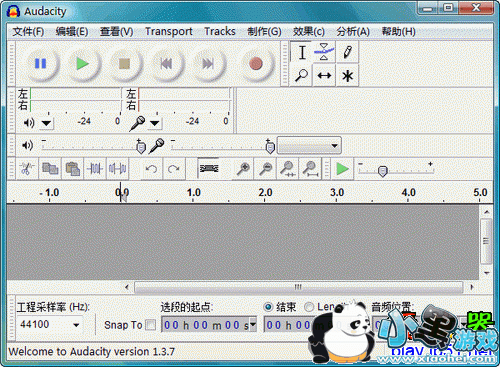Click the output level meter bars
This screenshot has width=500, height=367.
point(75,100)
